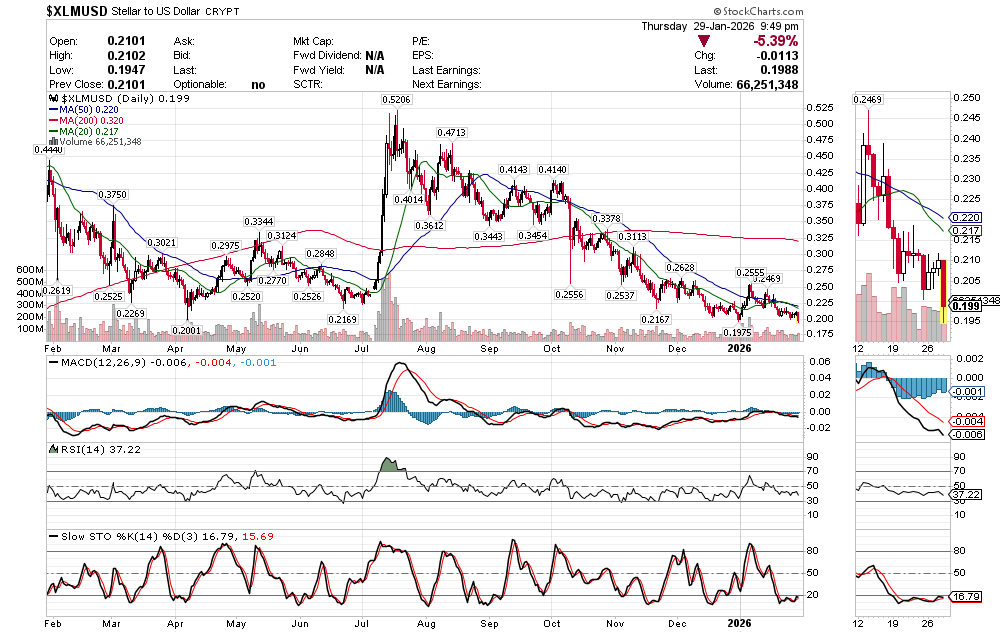Click the green overbought RSI shaded peak
This screenshot has height=633, width=1000.
point(388,465)
